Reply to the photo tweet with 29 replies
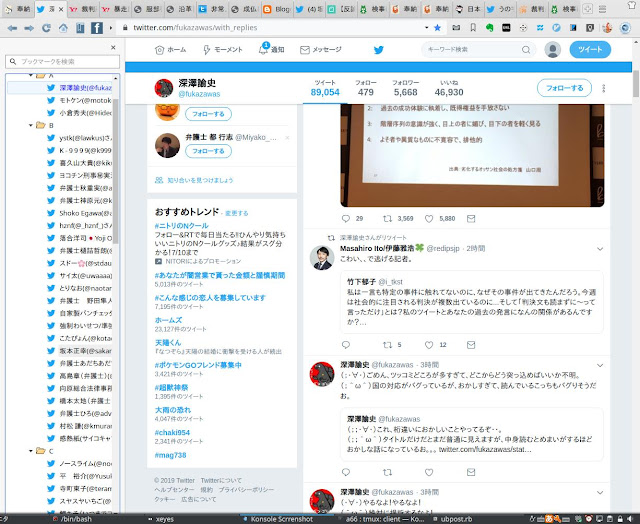Screen dimensions: 640x524 [x=346, y=219]
